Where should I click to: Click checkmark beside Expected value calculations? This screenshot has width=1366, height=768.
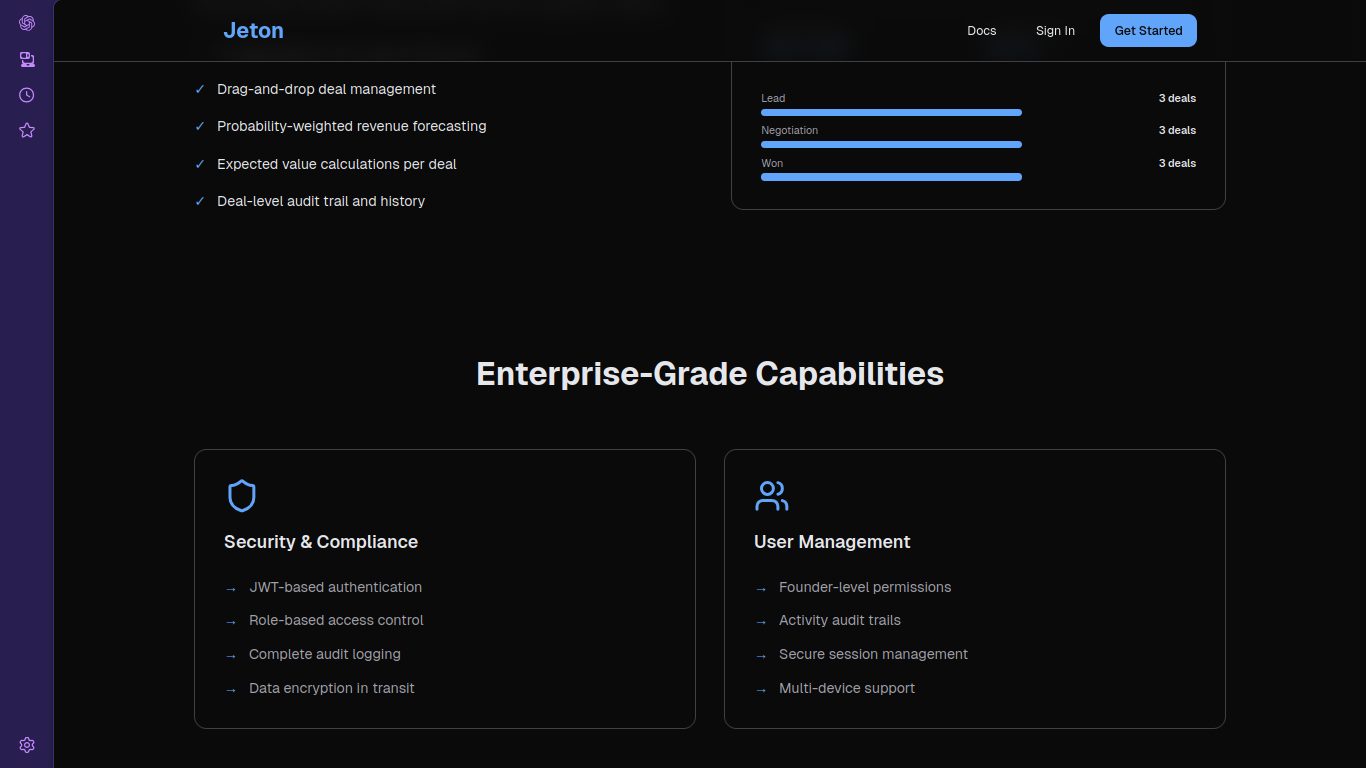pyautogui.click(x=200, y=164)
